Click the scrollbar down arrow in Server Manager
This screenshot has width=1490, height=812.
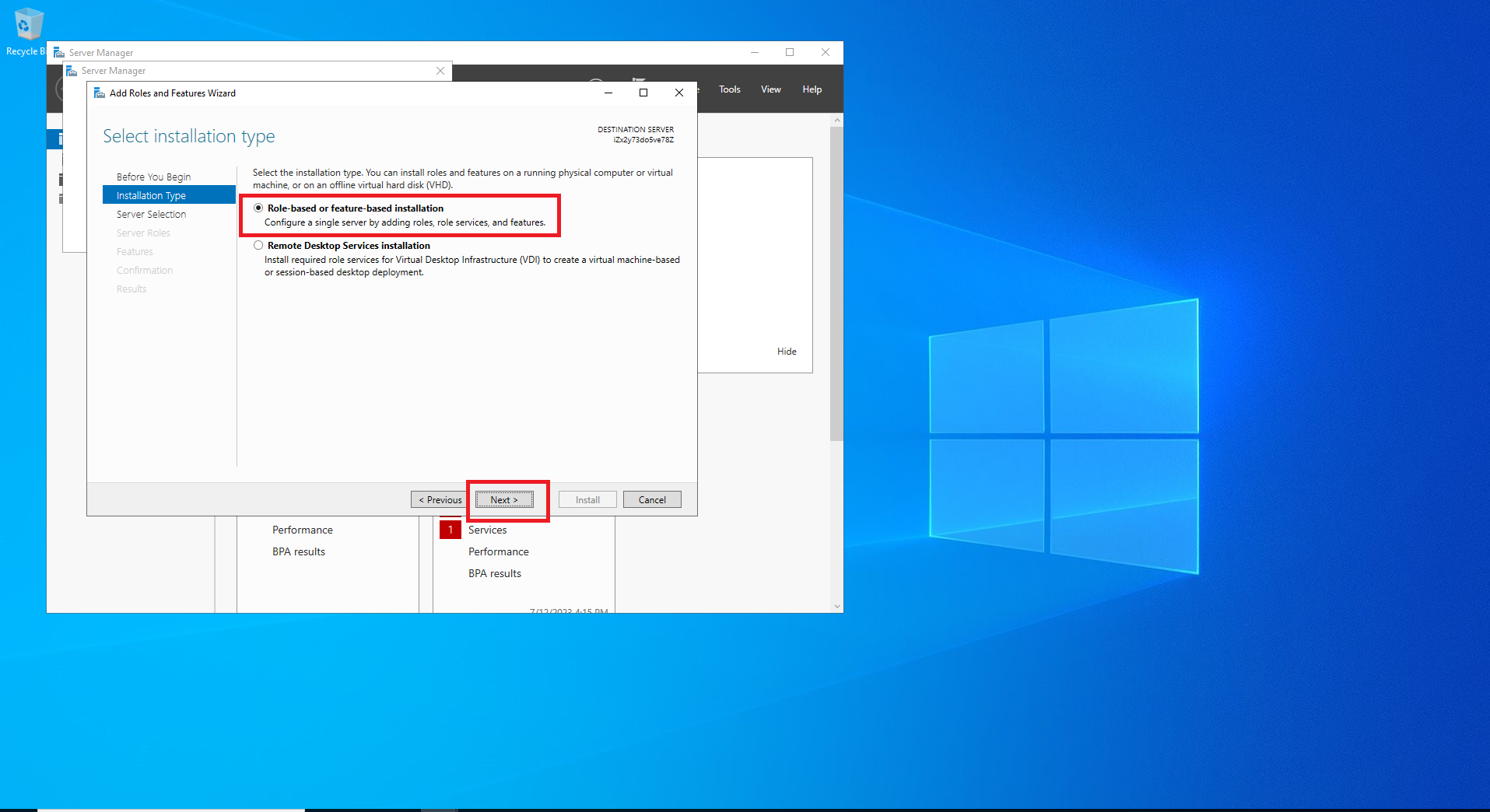point(837,606)
